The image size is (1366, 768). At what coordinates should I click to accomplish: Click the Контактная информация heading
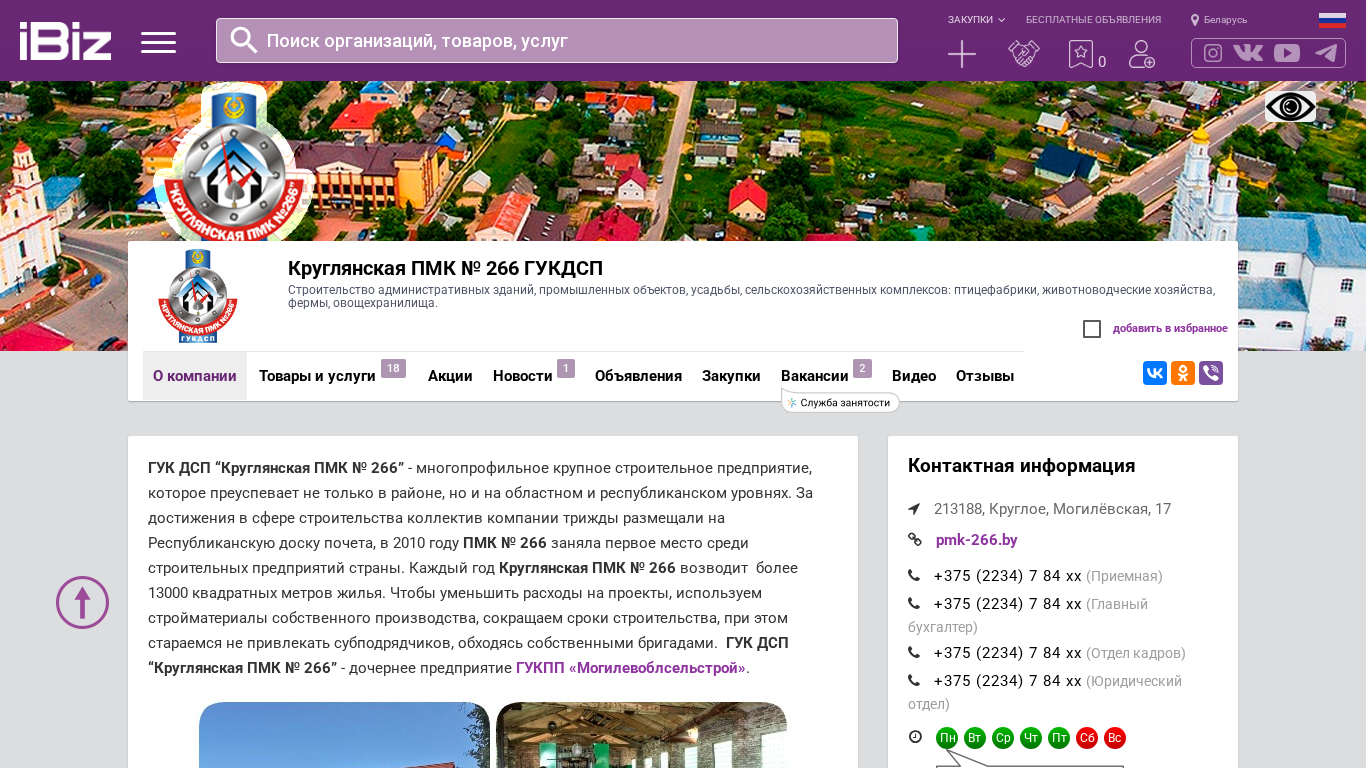tap(1021, 466)
